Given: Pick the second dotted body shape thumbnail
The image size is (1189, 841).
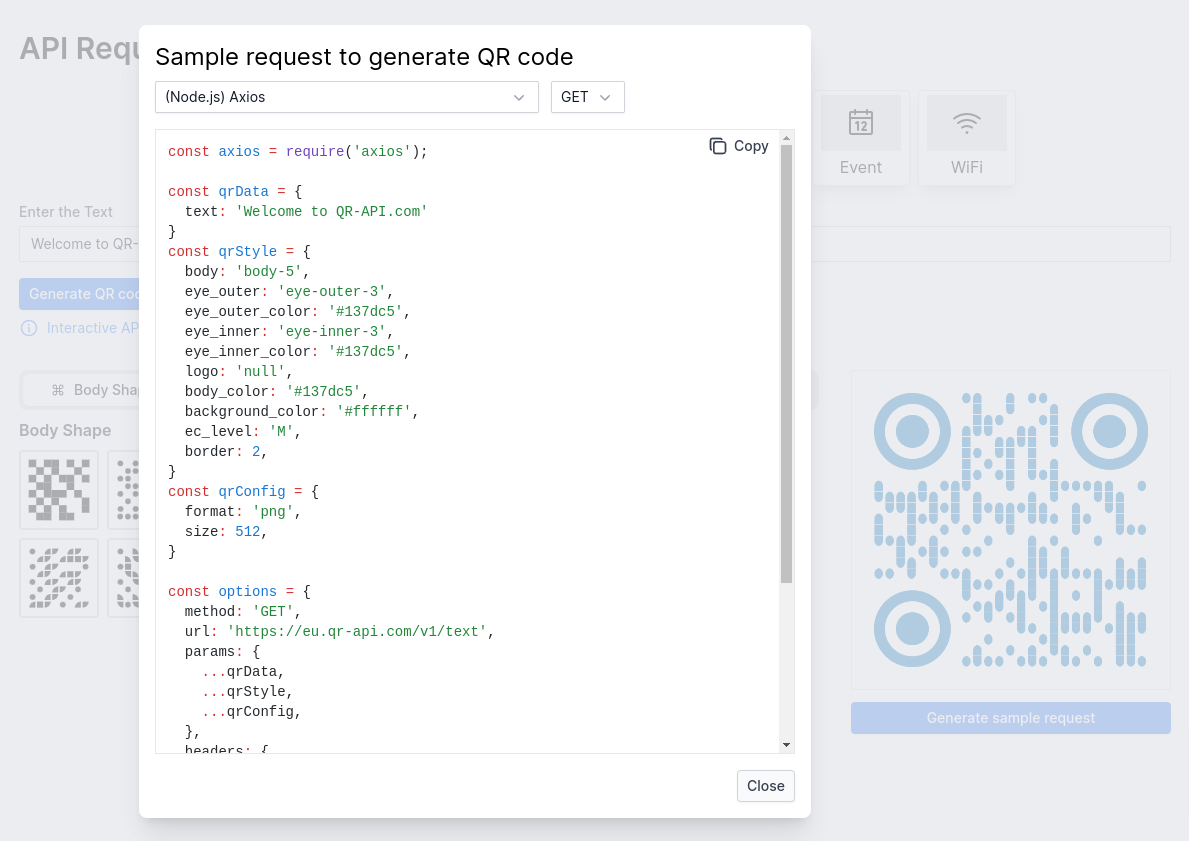Looking at the screenshot, I should (x=124, y=490).
